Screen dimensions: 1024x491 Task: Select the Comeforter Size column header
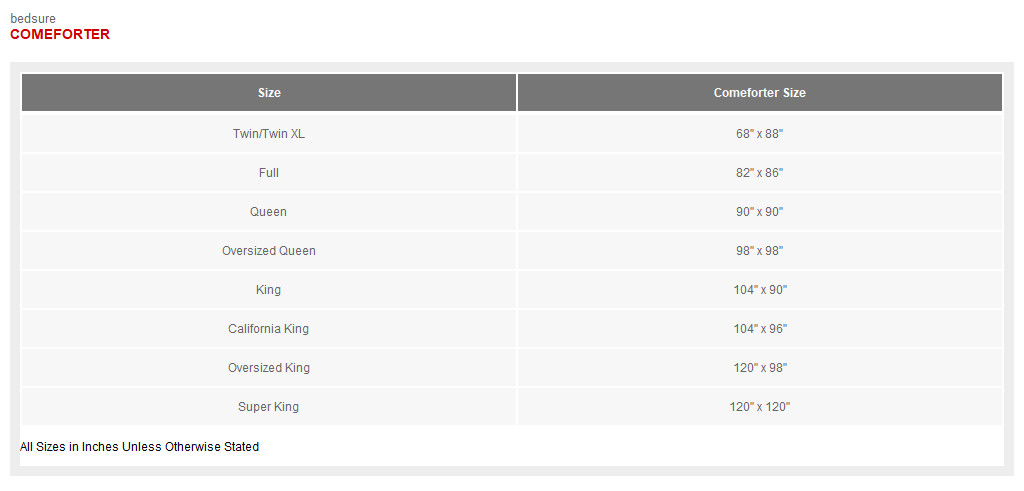pyautogui.click(x=759, y=93)
